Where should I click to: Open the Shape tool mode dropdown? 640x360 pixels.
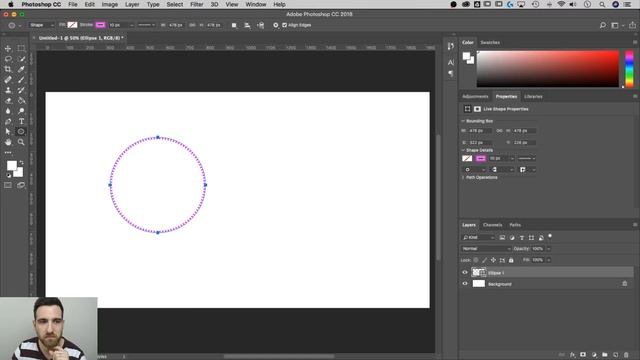pos(41,25)
